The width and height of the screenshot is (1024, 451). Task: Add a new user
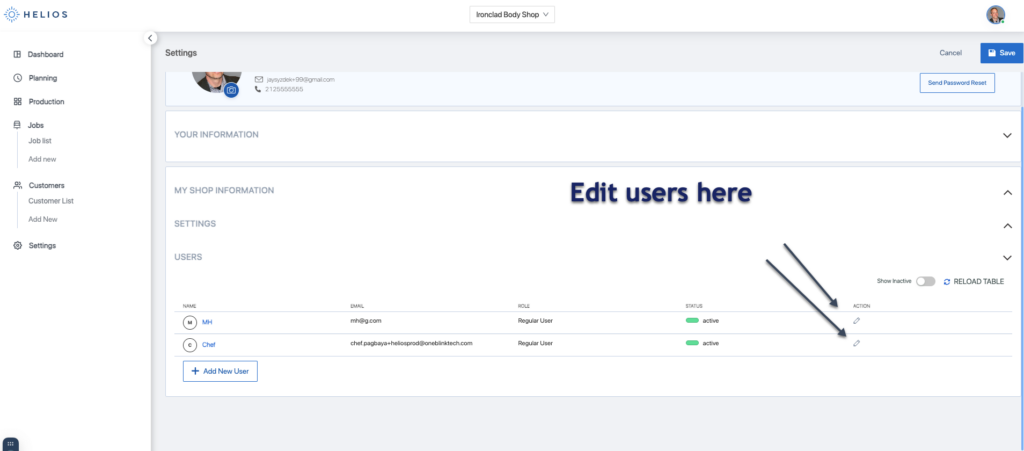pos(220,371)
